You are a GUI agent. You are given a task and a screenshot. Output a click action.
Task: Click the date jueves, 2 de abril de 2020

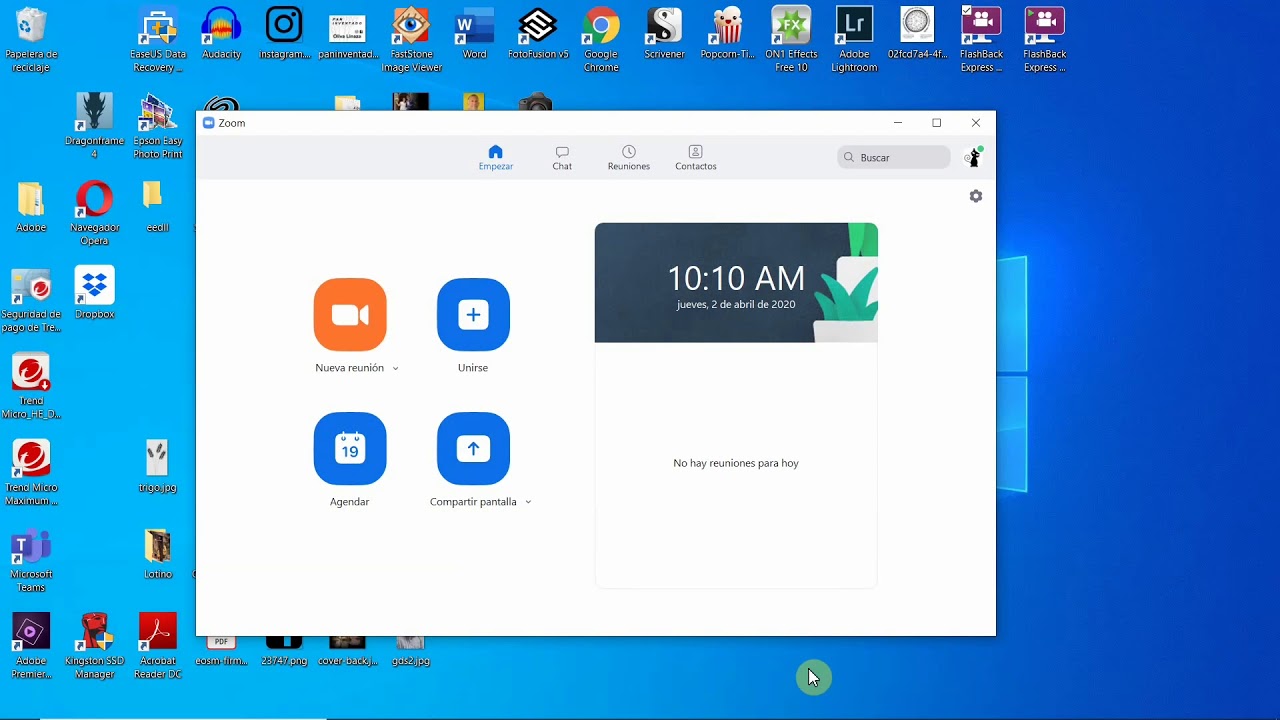tap(736, 304)
